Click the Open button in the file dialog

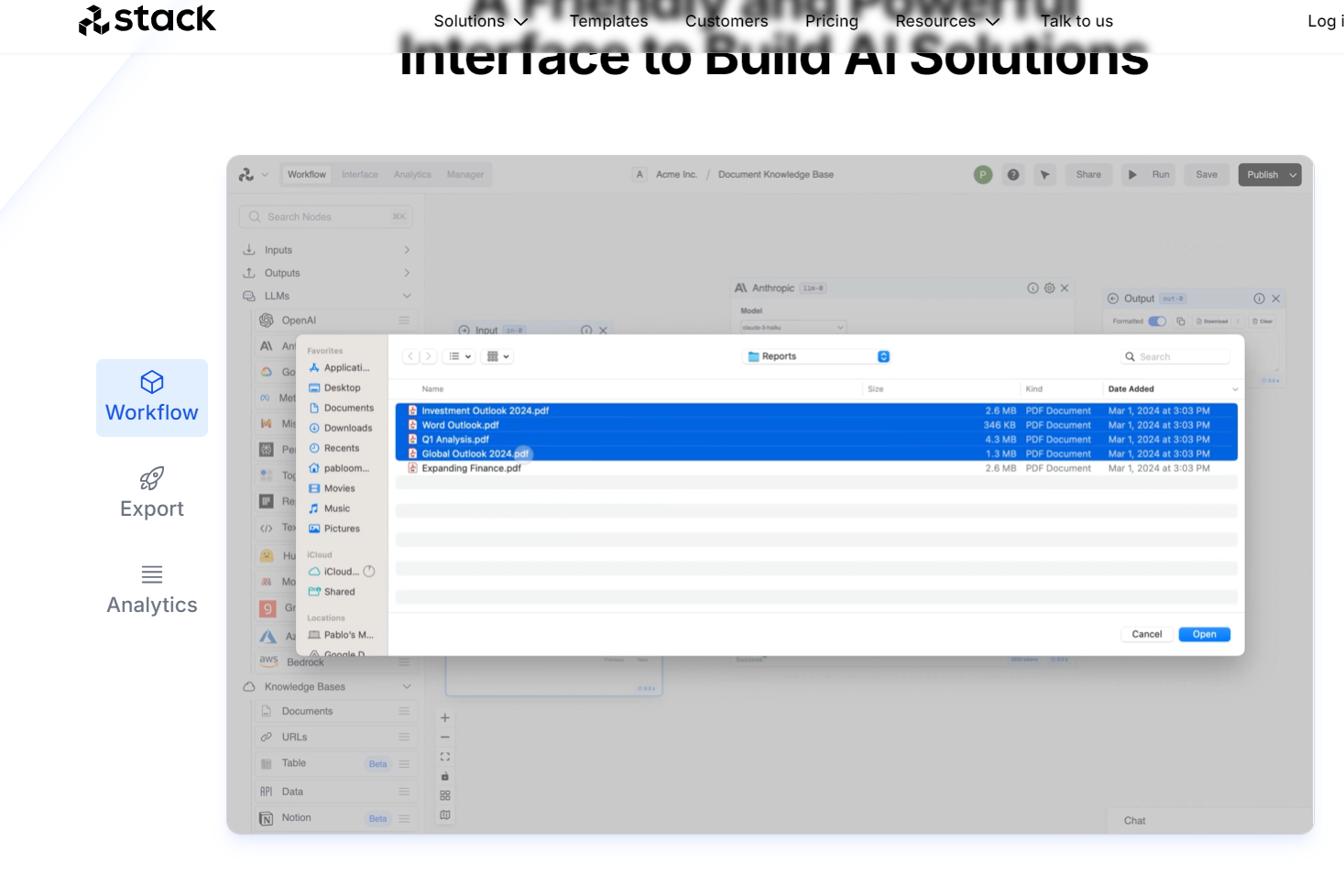tap(1204, 633)
